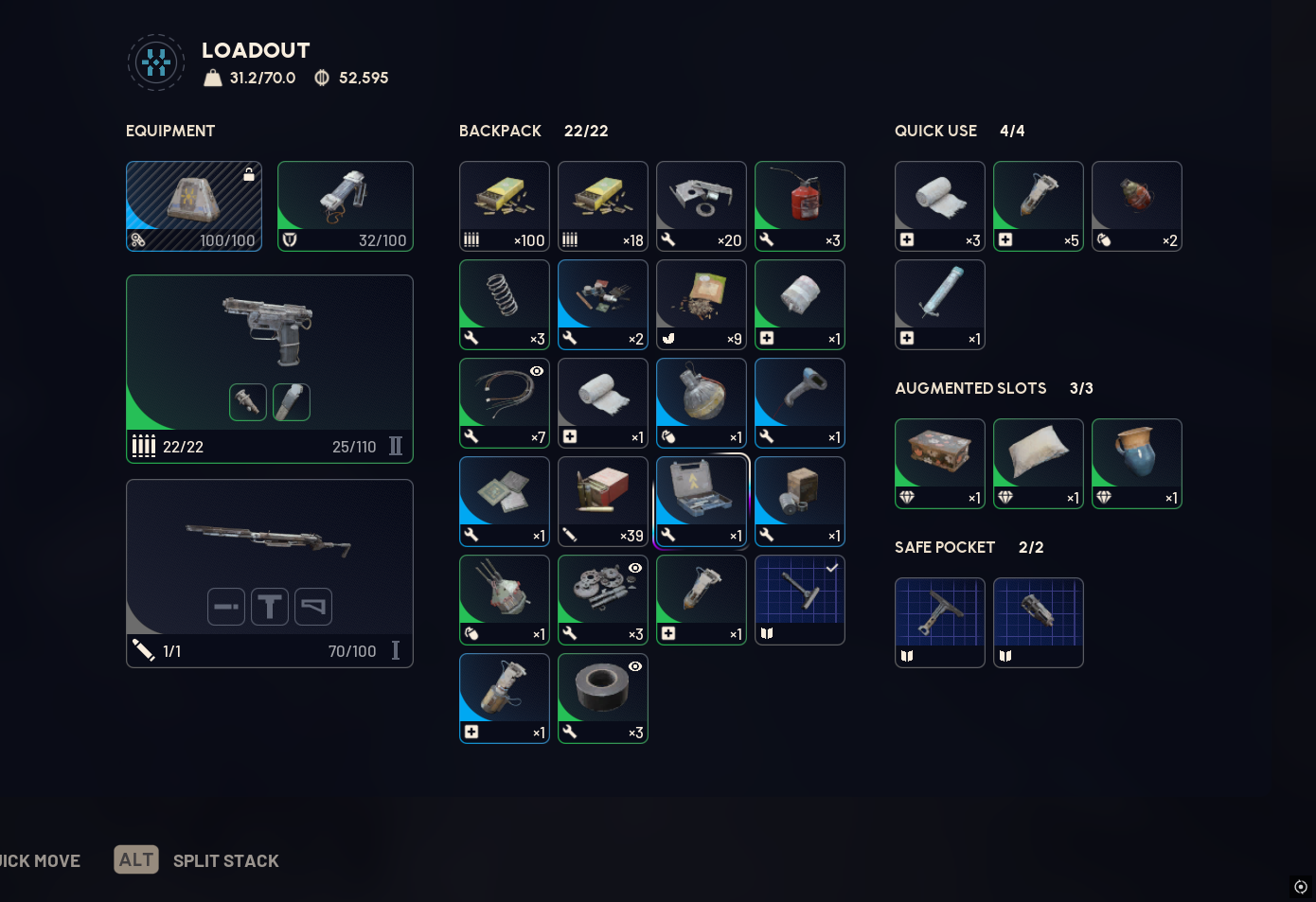Click the bandage in Quick Use x3
This screenshot has width=1316, height=902.
pos(940,206)
